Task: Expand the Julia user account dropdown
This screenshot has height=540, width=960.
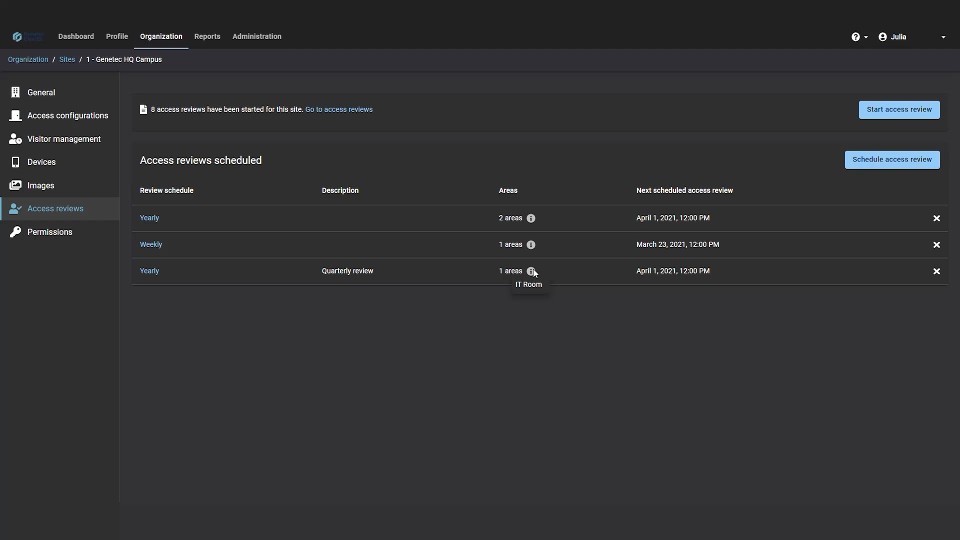Action: [910, 37]
